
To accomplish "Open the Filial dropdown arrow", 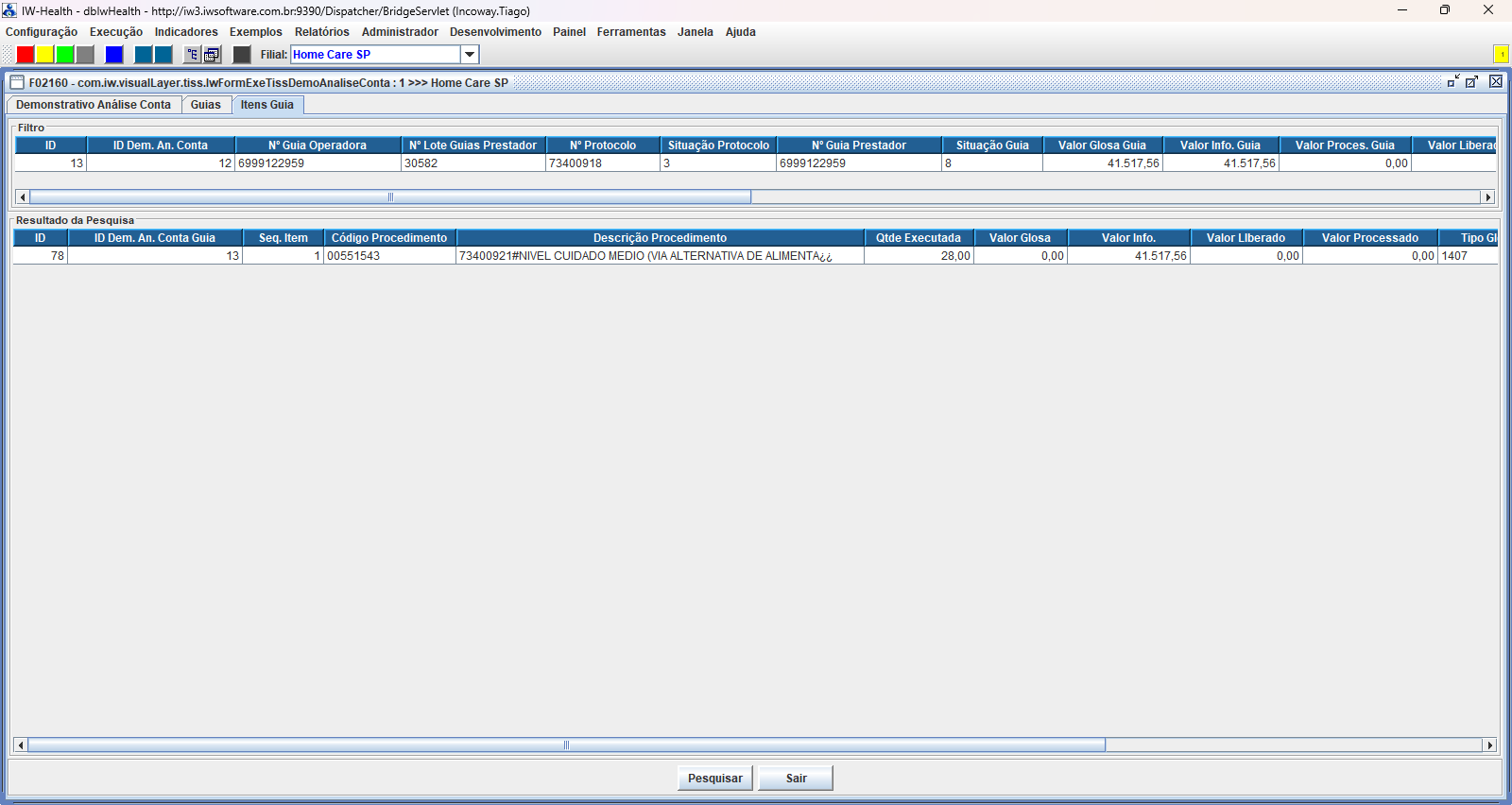I will [x=470, y=55].
